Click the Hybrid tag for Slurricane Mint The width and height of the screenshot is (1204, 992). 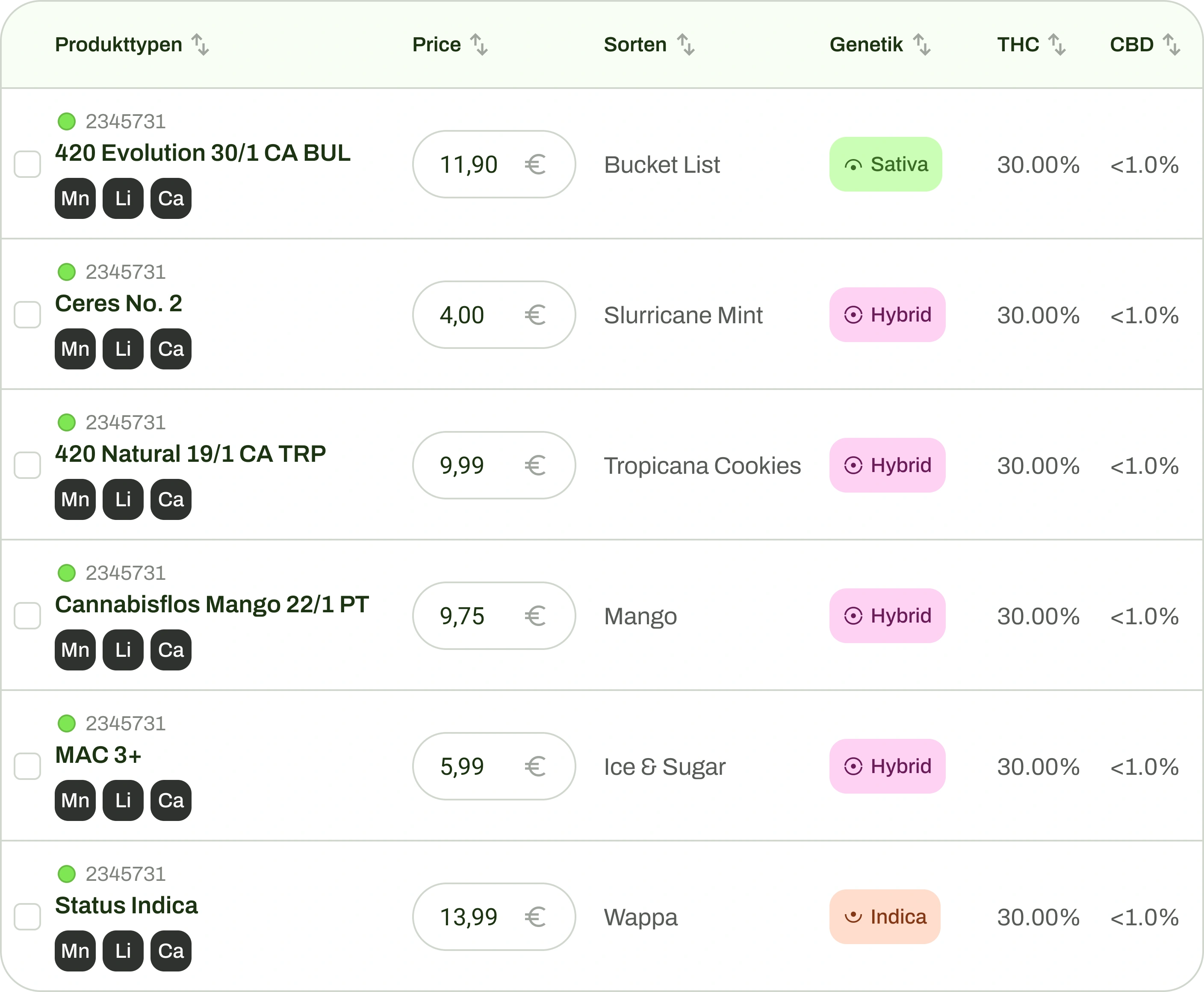pos(888,315)
